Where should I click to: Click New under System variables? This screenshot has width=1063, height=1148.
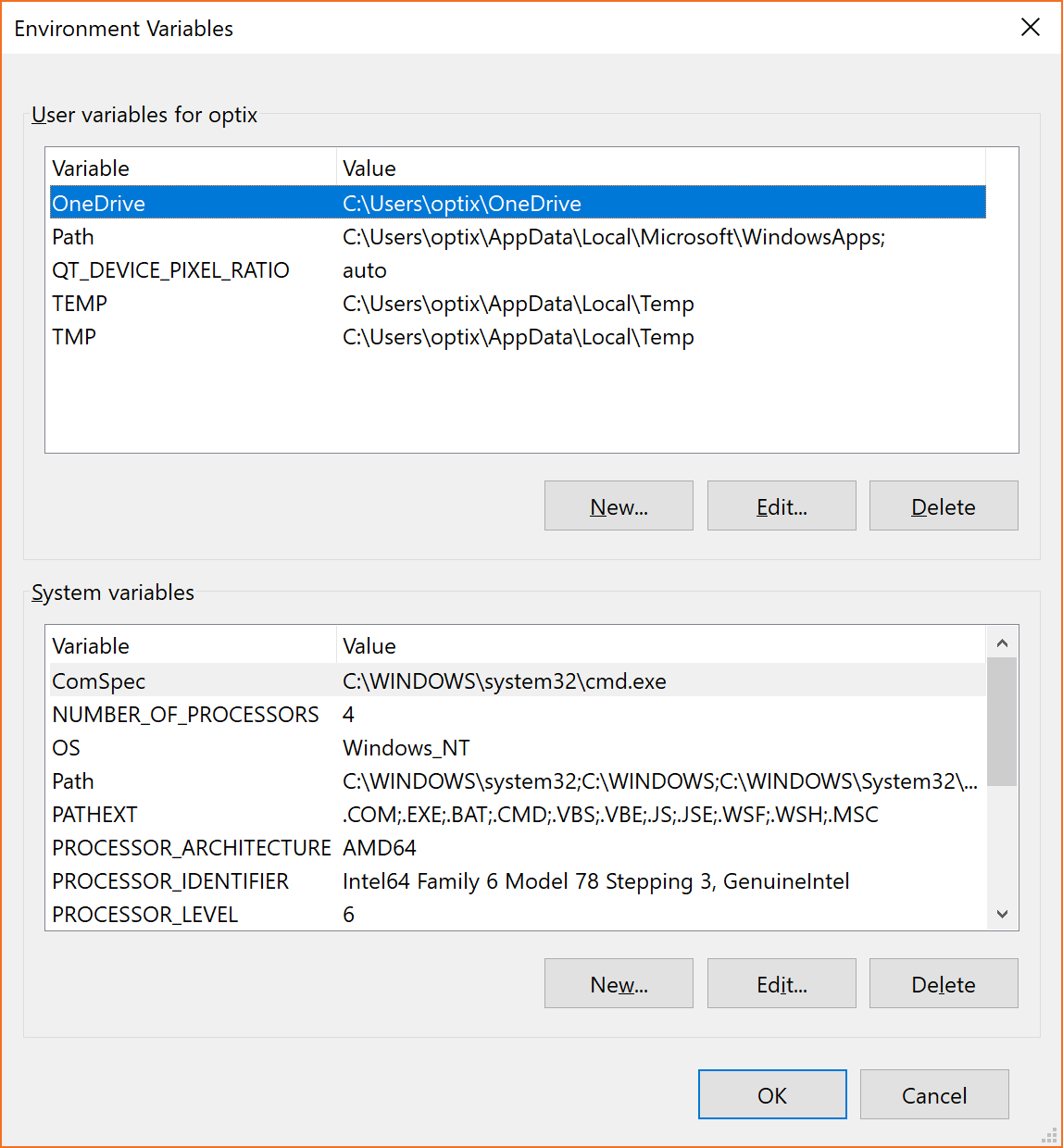point(618,983)
